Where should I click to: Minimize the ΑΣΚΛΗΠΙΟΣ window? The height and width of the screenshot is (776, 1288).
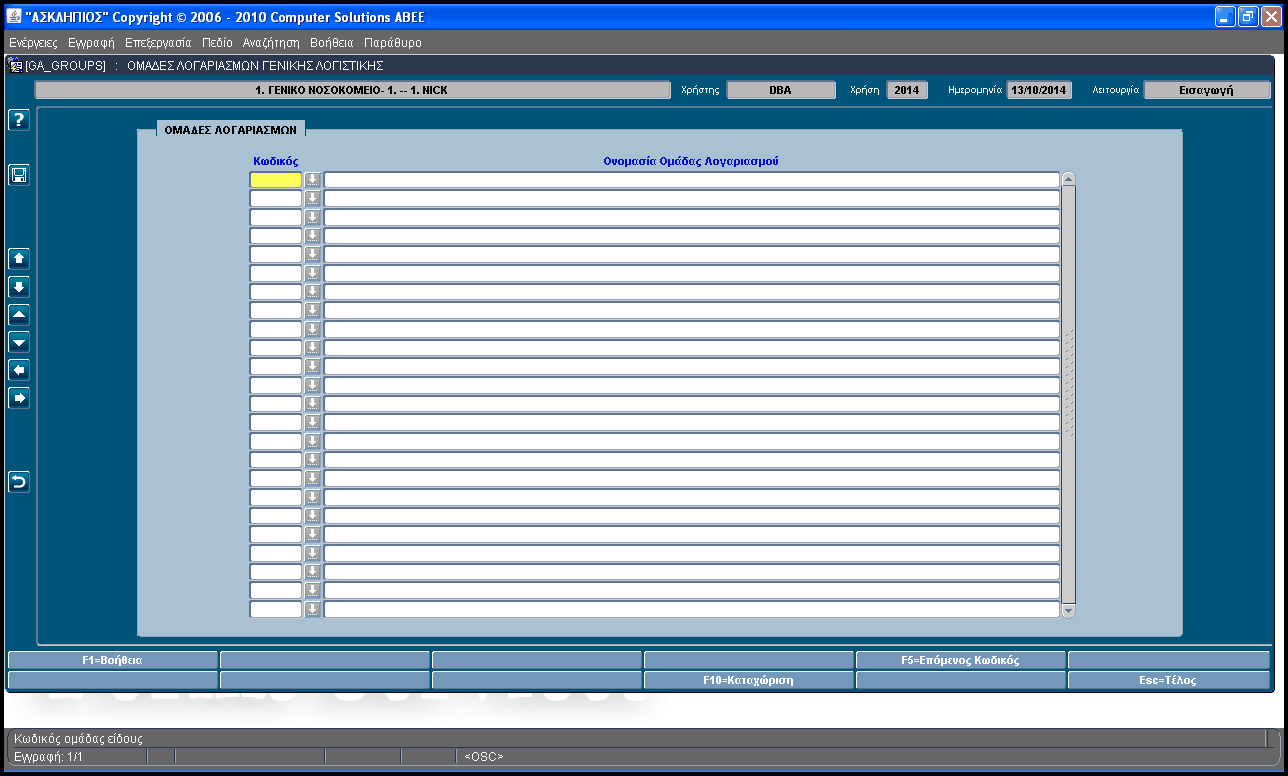[1225, 17]
